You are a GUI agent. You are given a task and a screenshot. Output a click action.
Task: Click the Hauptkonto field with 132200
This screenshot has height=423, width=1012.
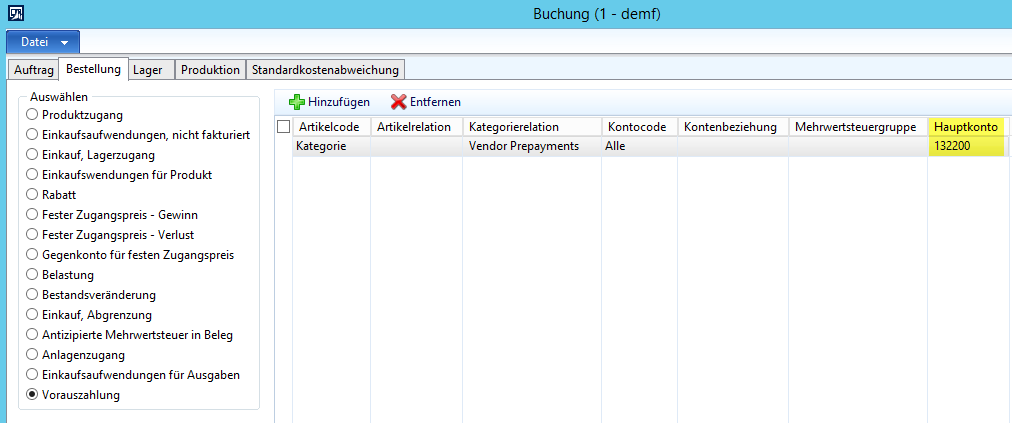966,146
